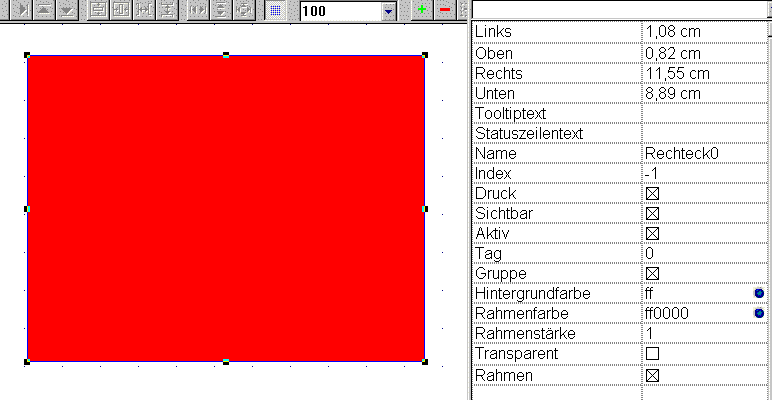Select the Tooltiptext property label
Image resolution: width=772 pixels, height=400 pixels.
pos(510,113)
